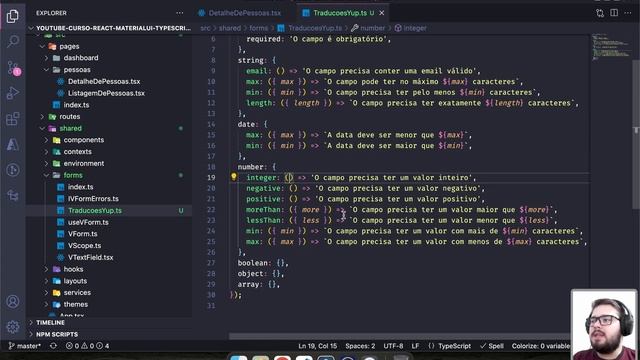640x360 pixels.
Task: Close the TraducoesYup.ts tab
Action: (x=382, y=13)
